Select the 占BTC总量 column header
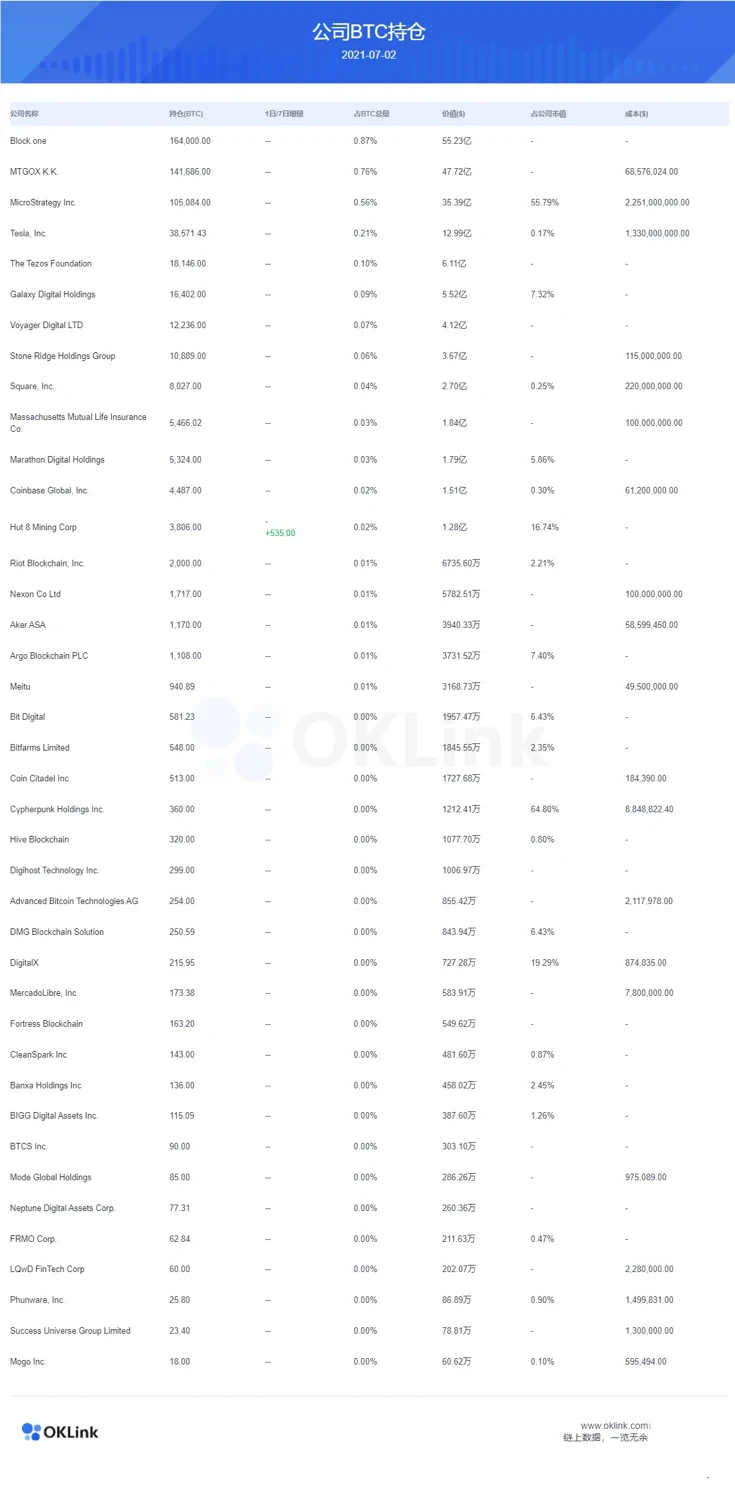Image resolution: width=735 pixels, height=1491 pixels. [371, 114]
